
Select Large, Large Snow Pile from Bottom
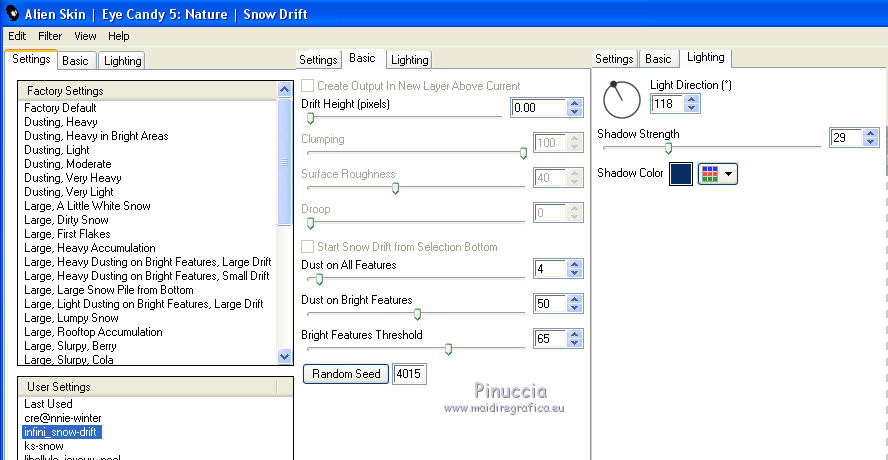109,290
